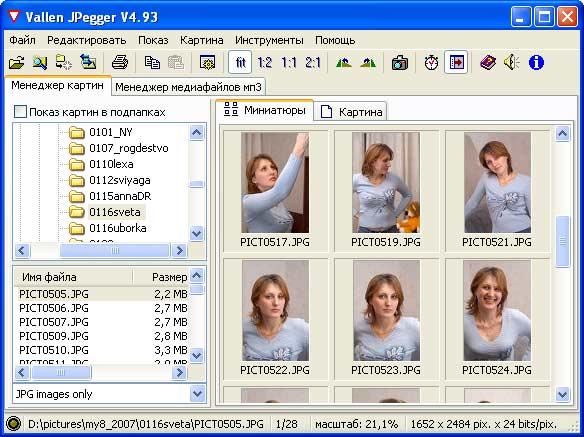Open settings gear window icon
This screenshot has height=437, width=584.
207,62
